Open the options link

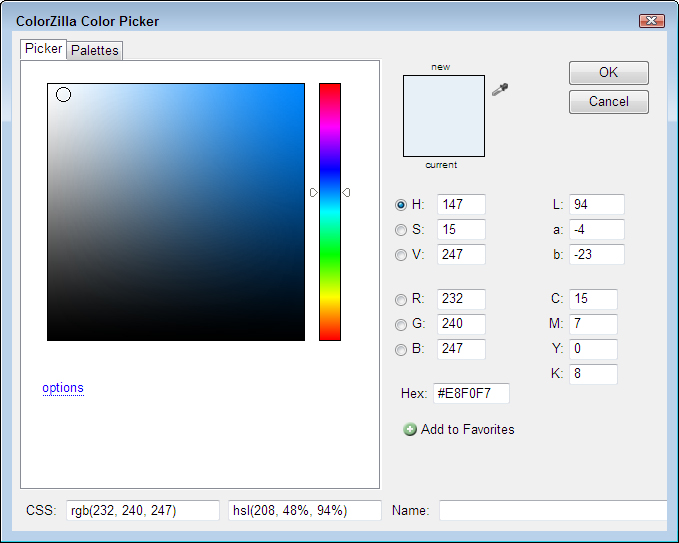pos(63,388)
